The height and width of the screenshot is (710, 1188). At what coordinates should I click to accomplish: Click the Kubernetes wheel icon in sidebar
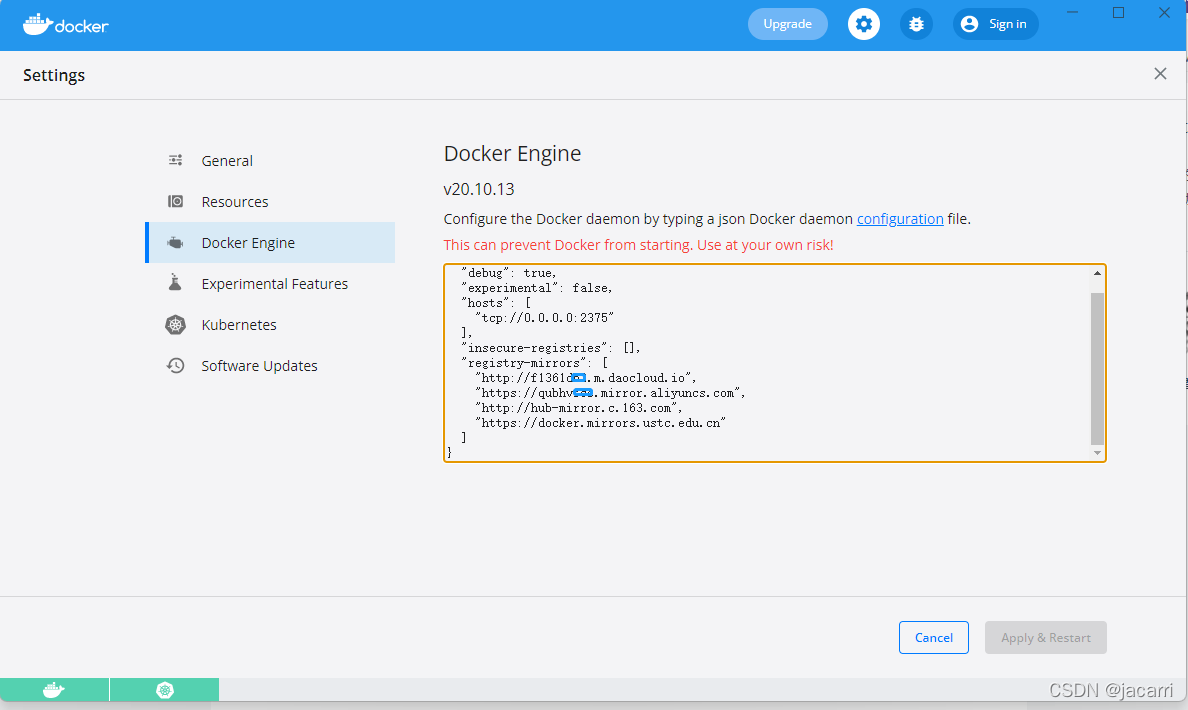175,324
